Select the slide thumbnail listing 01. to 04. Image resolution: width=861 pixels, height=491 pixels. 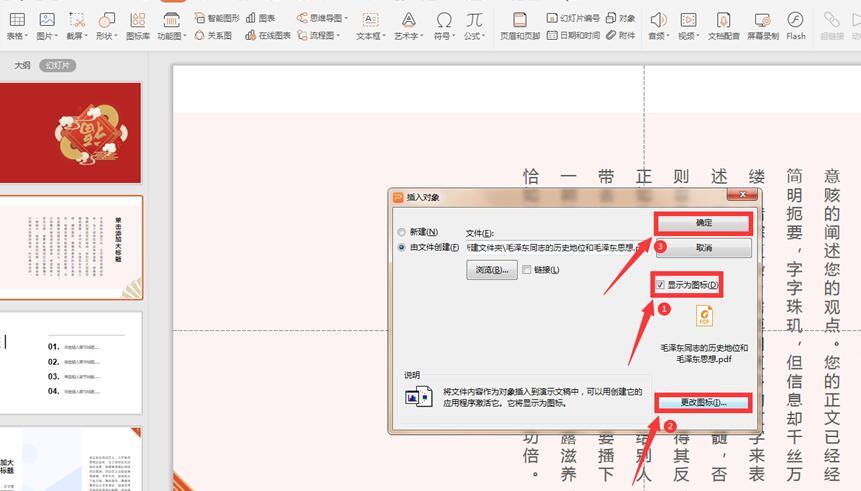click(x=70, y=362)
